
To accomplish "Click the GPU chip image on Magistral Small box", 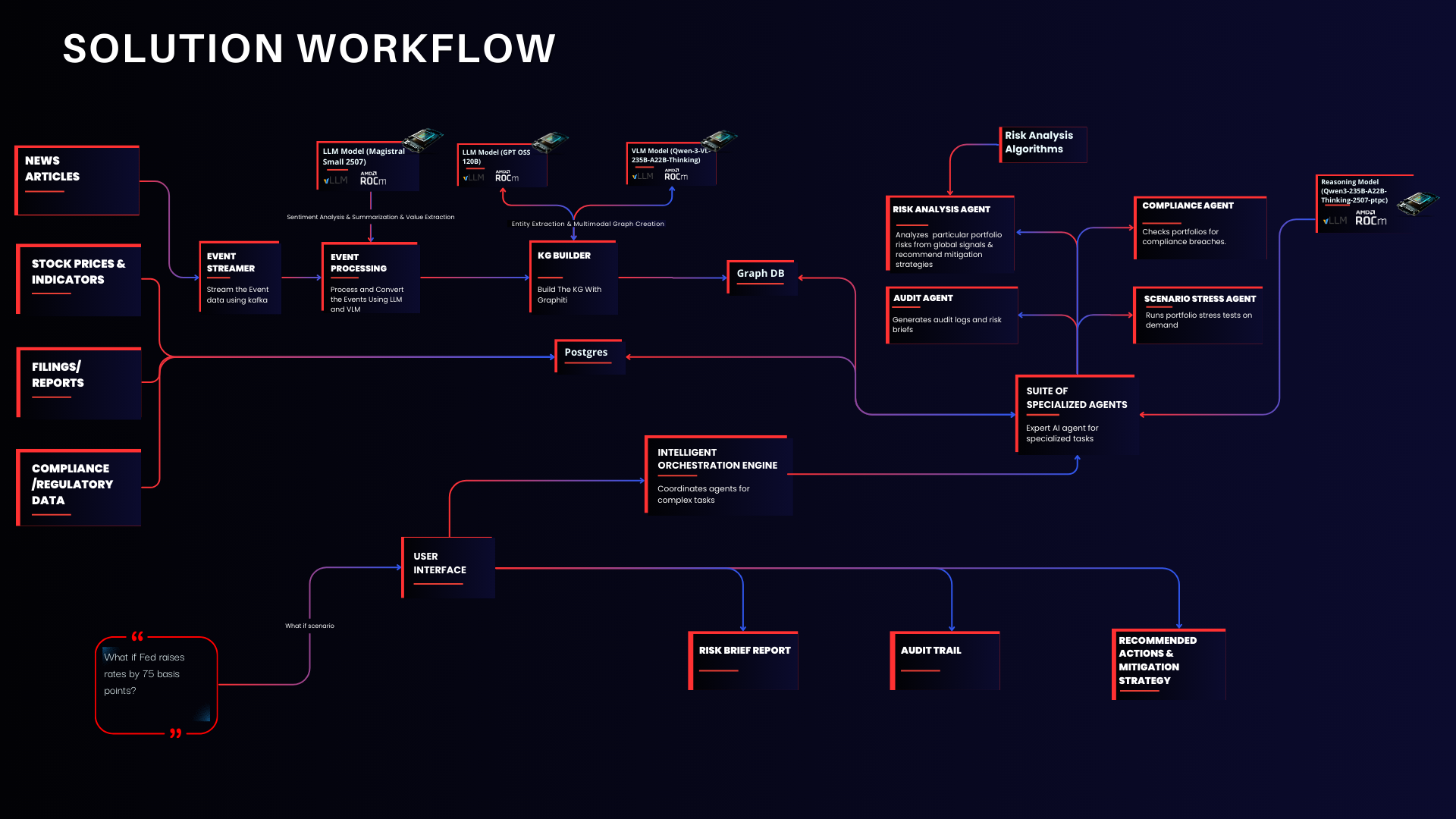I will coord(423,140).
